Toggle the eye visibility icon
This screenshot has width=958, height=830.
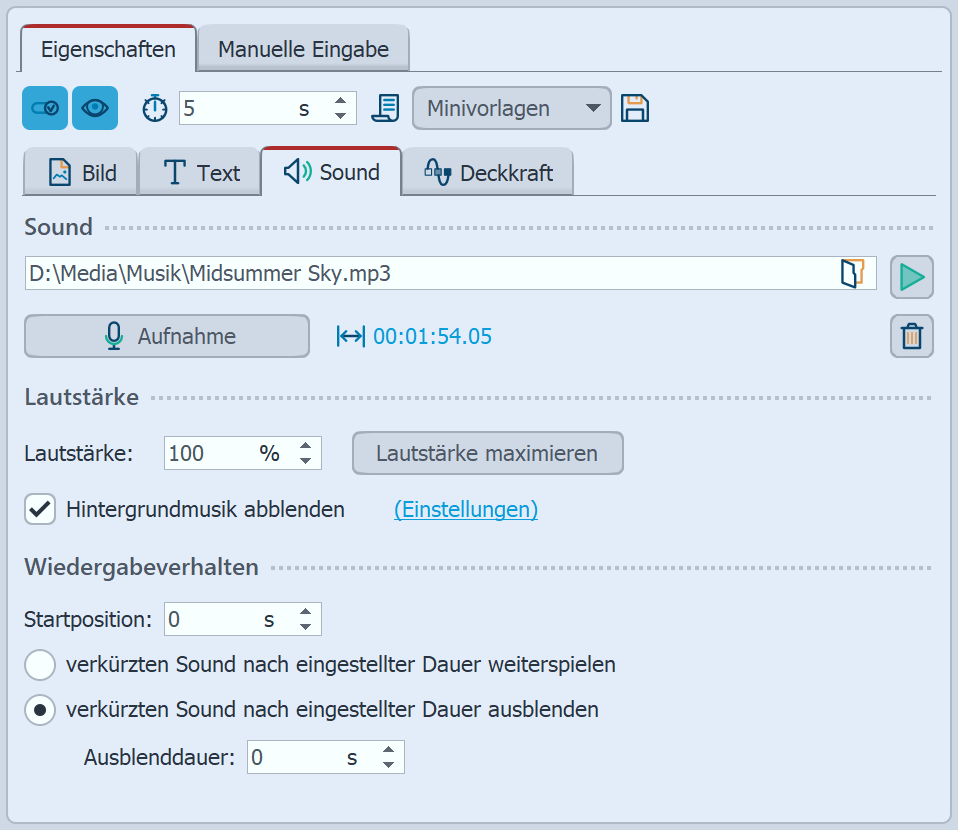95,108
